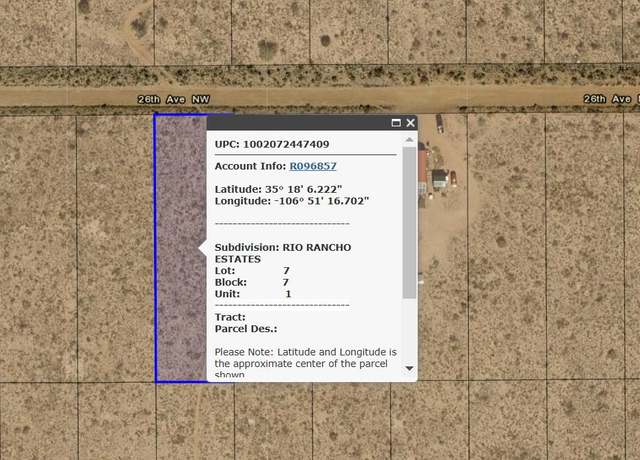Click the Latitude coordinate line

(278, 189)
